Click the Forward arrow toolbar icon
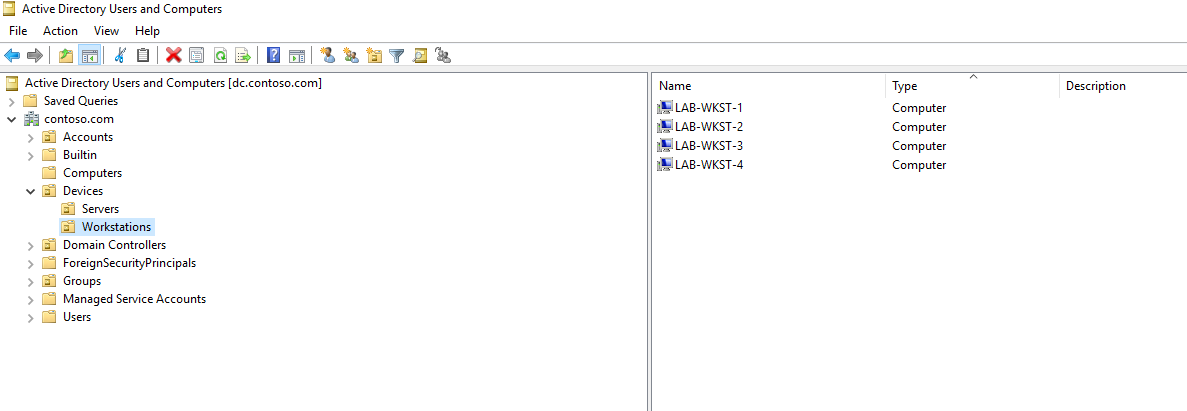 coord(34,55)
